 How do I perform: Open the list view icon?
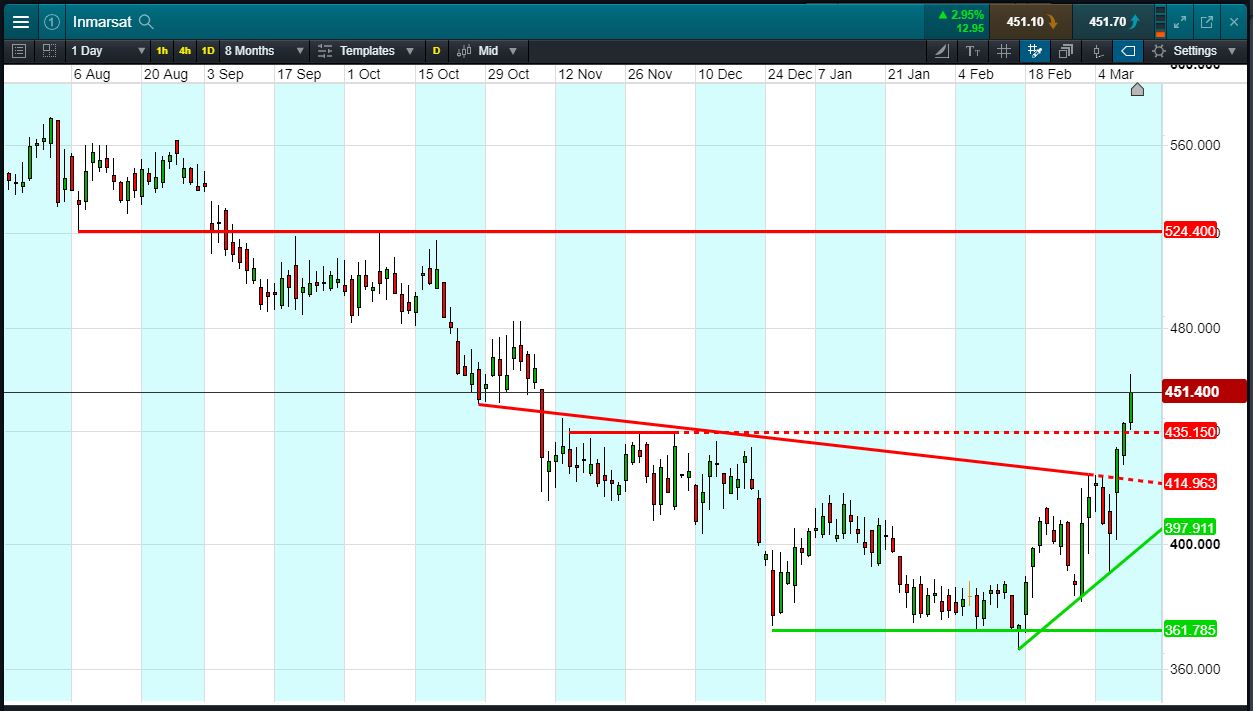[x=19, y=50]
